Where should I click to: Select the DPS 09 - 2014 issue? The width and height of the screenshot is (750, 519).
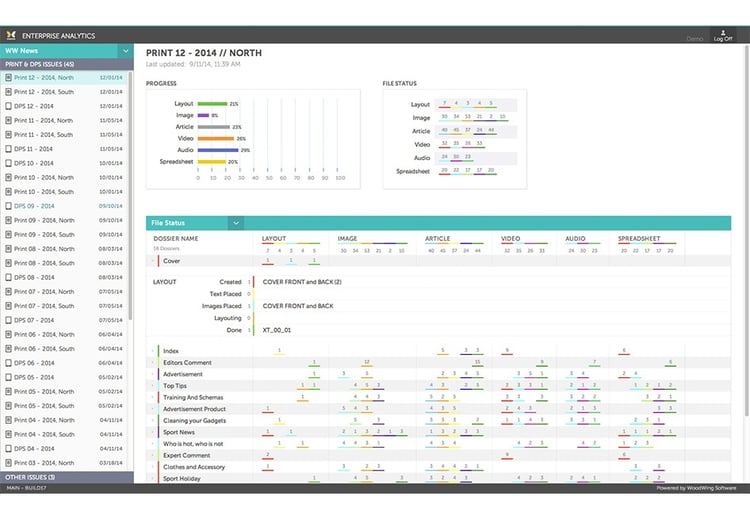tap(34, 206)
